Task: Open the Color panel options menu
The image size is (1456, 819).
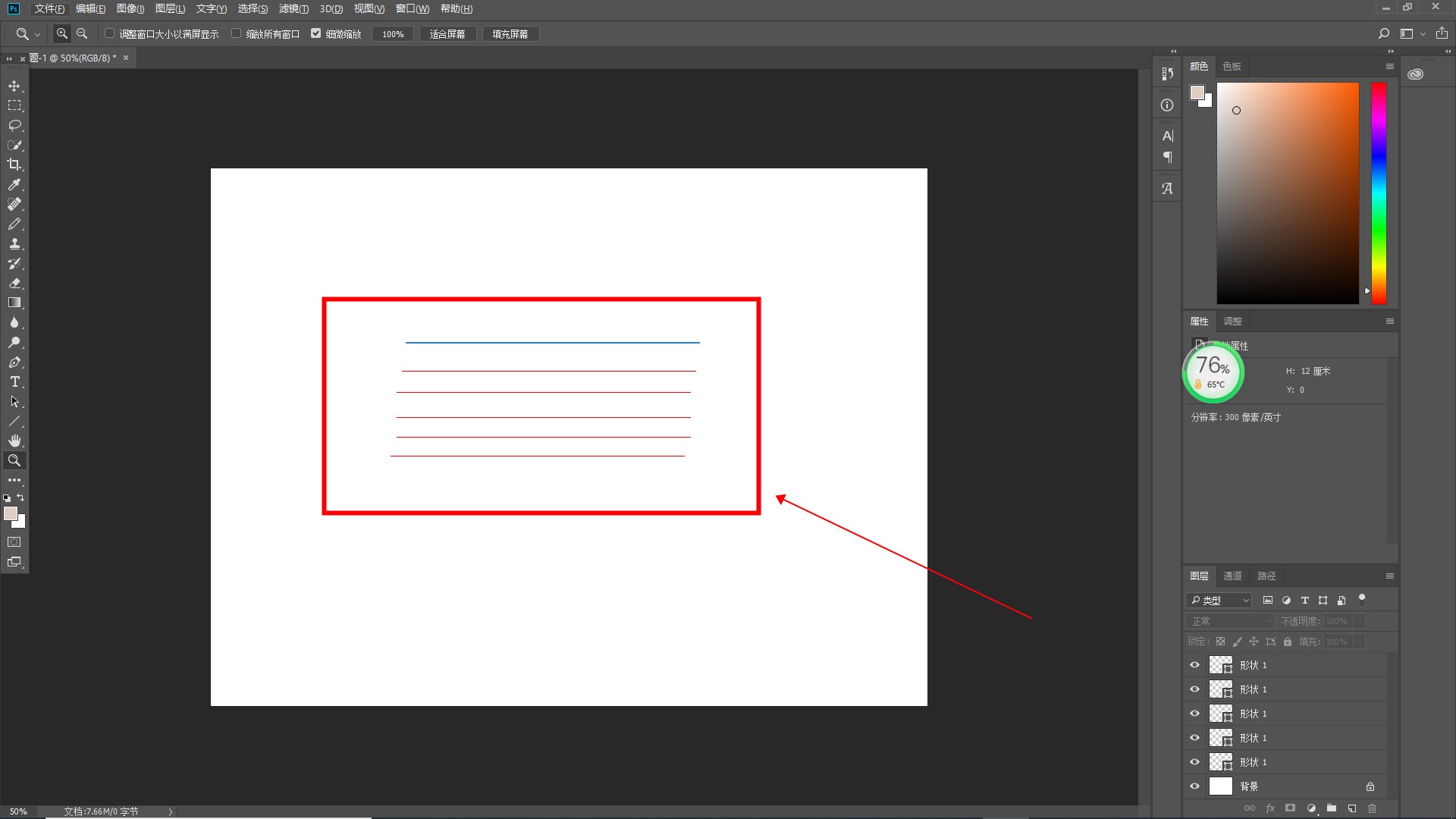Action: (1390, 67)
